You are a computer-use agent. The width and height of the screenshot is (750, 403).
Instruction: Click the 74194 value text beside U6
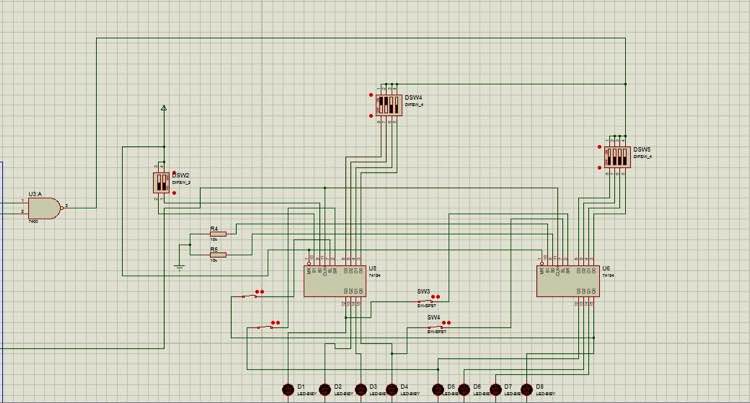[607, 276]
